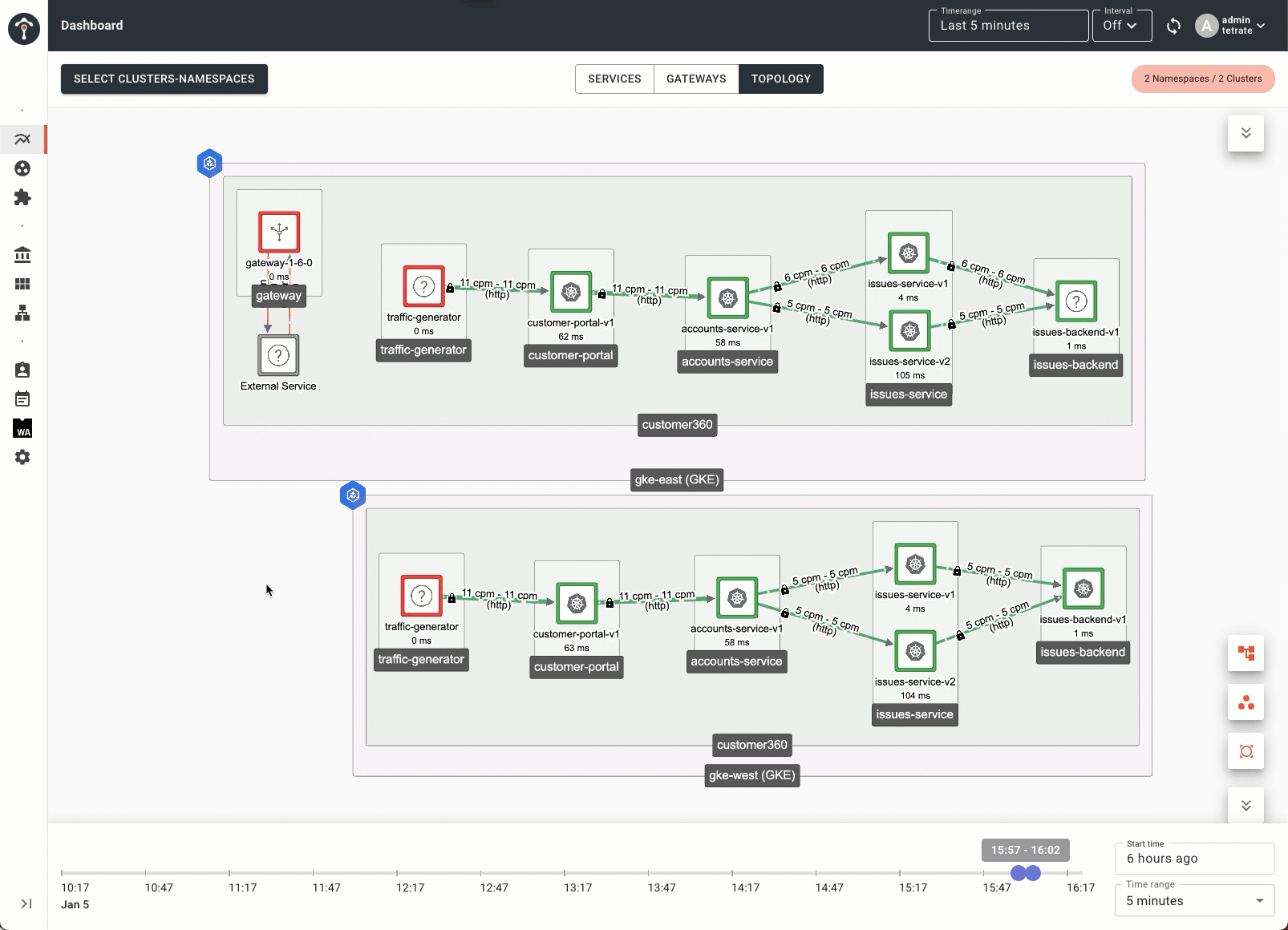Expand the collapsed left sidebar arrow
Viewport: 1288px width, 930px height.
coord(26,904)
